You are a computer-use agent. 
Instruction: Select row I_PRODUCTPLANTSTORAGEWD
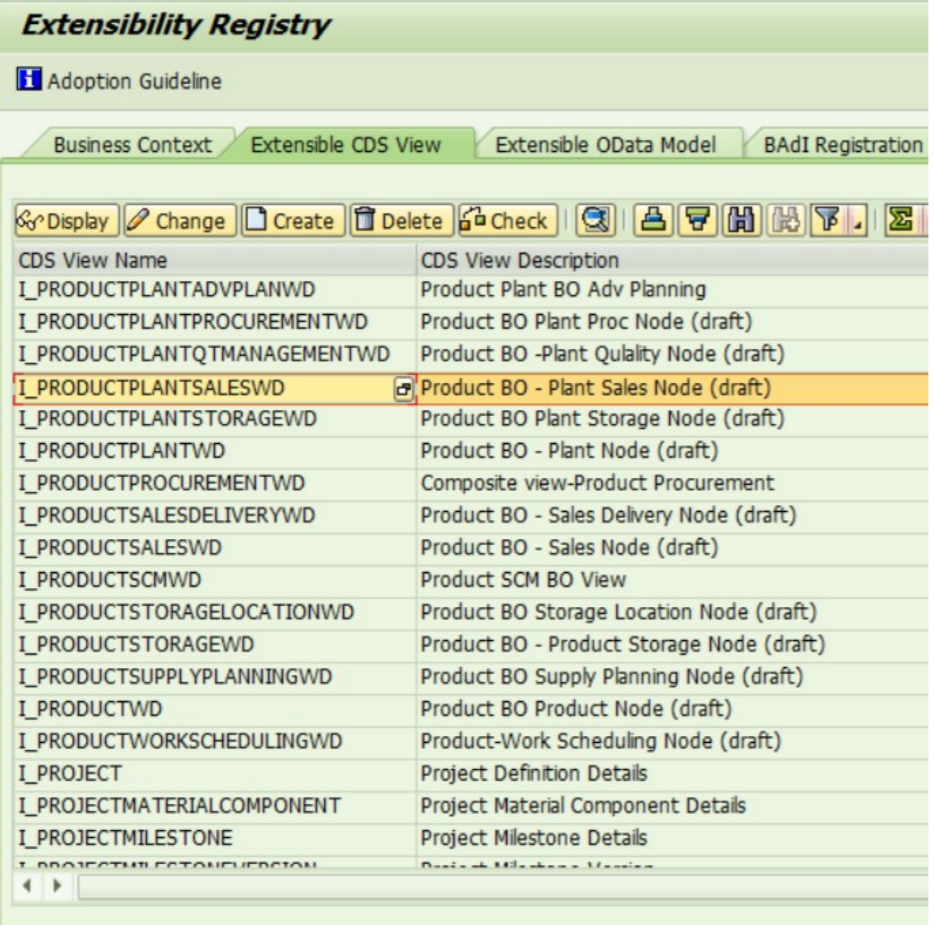click(x=214, y=419)
